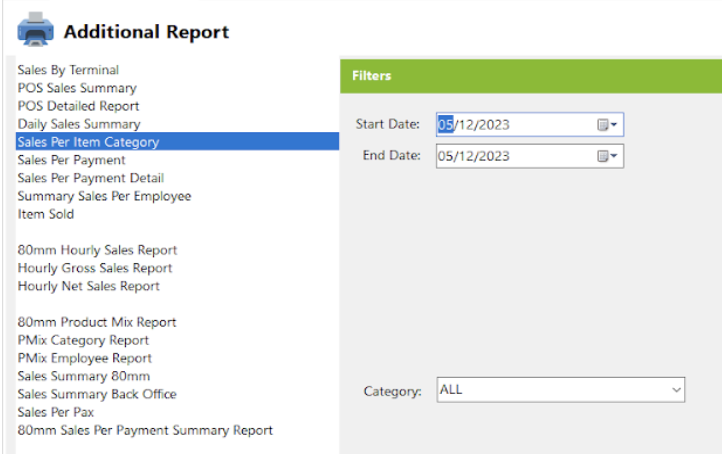The image size is (722, 454).
Task: Choose PMix Category Report
Action: point(84,340)
